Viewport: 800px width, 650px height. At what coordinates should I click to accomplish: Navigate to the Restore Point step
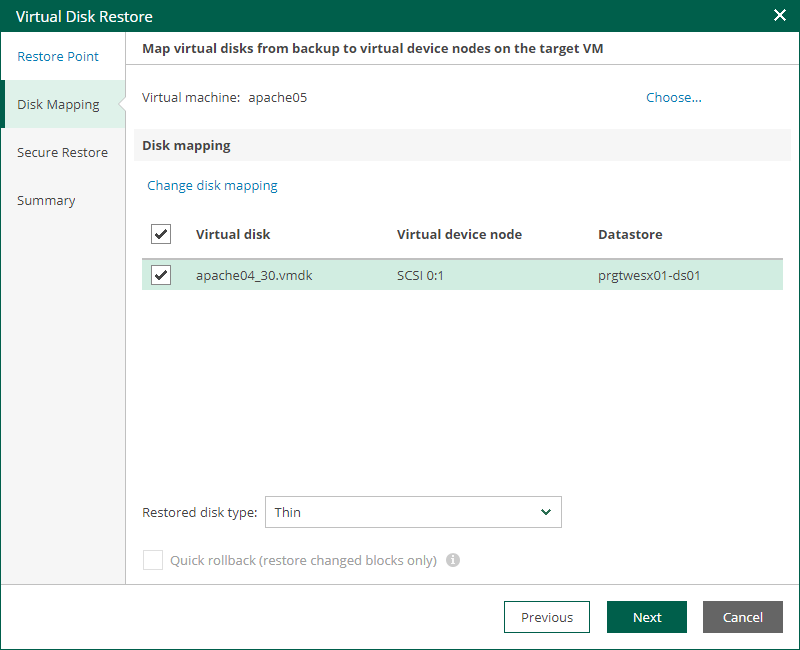click(58, 56)
